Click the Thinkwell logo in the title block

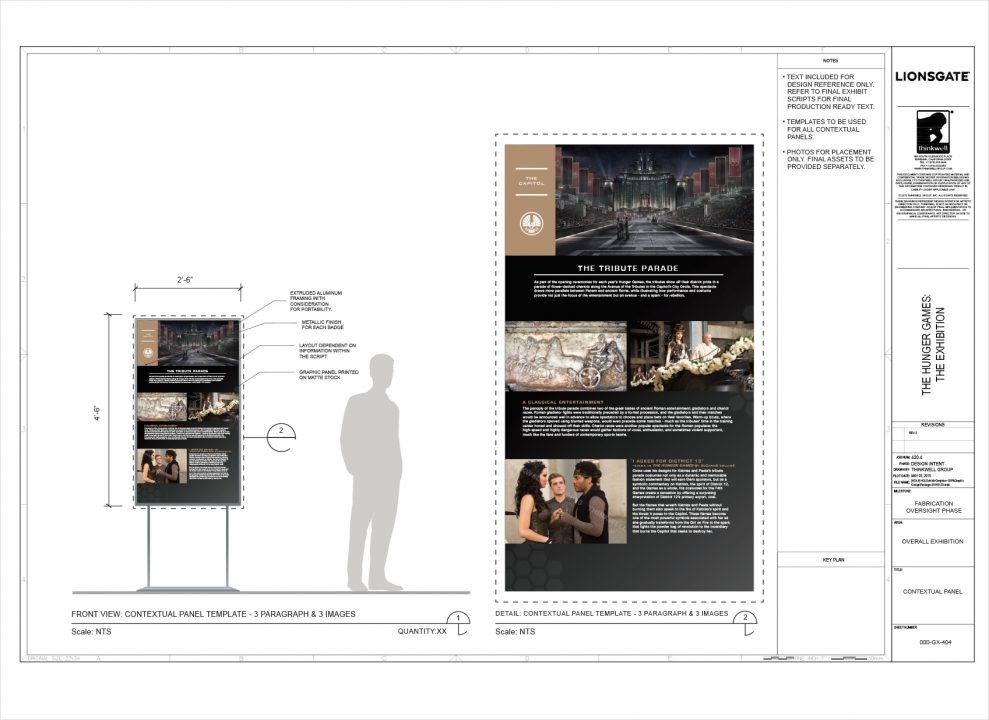pyautogui.click(x=932, y=130)
